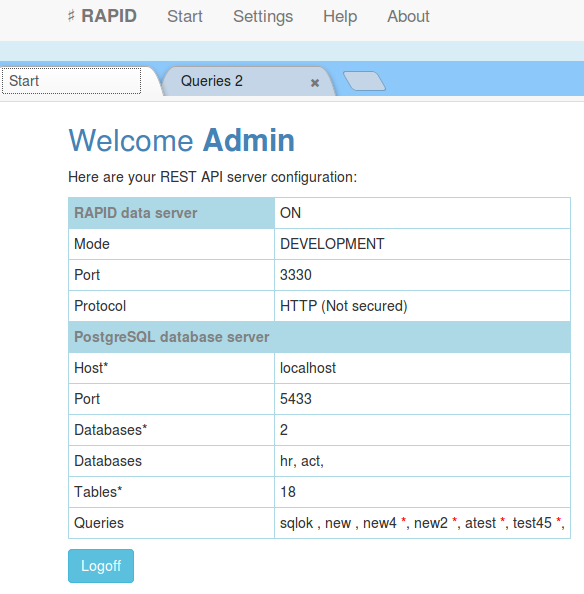Screen dimensions: 584x594
Task: Open the Start menu in navbar
Action: 185,16
